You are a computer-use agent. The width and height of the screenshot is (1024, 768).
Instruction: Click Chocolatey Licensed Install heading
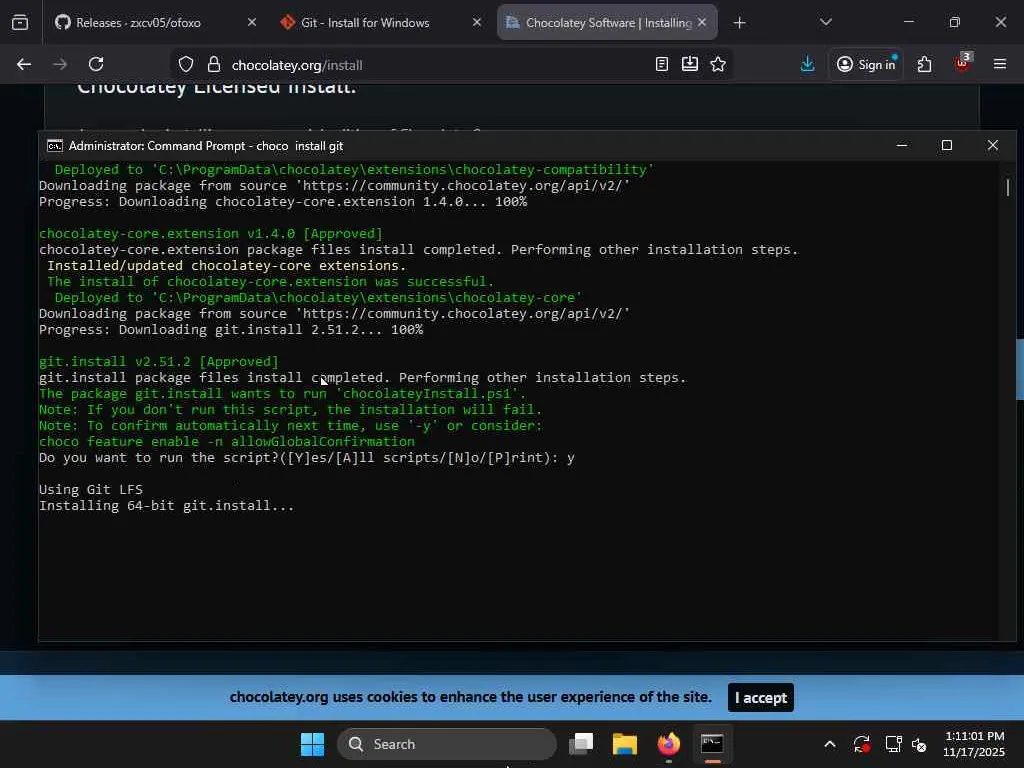pos(216,88)
